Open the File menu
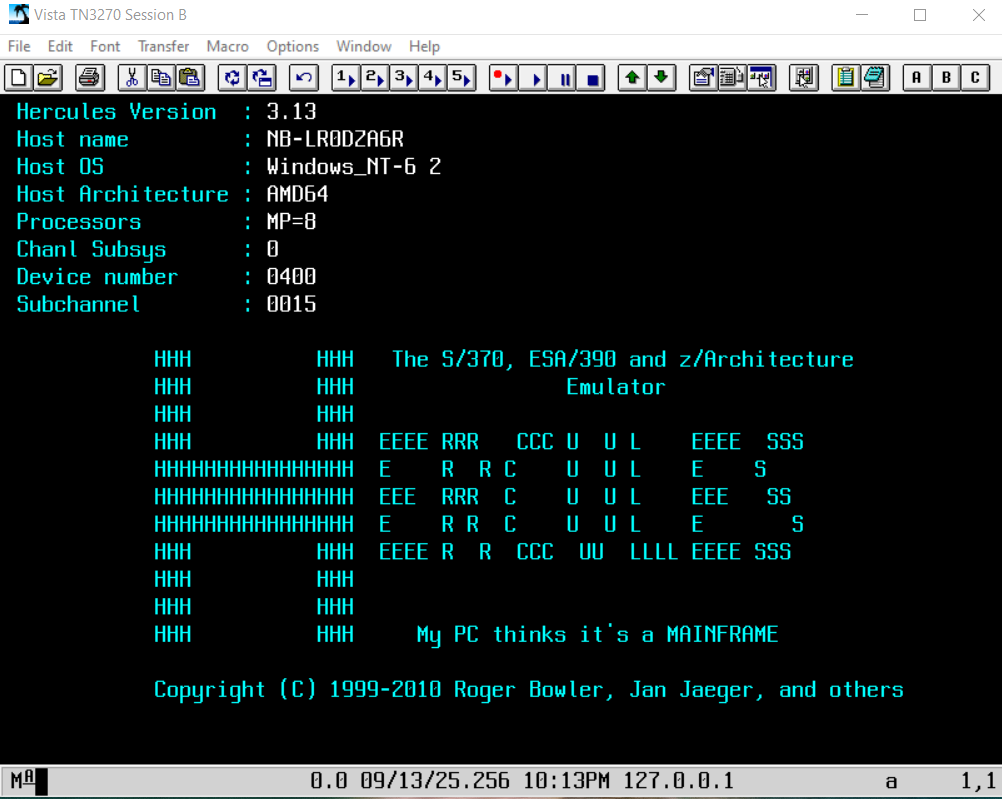 [19, 46]
